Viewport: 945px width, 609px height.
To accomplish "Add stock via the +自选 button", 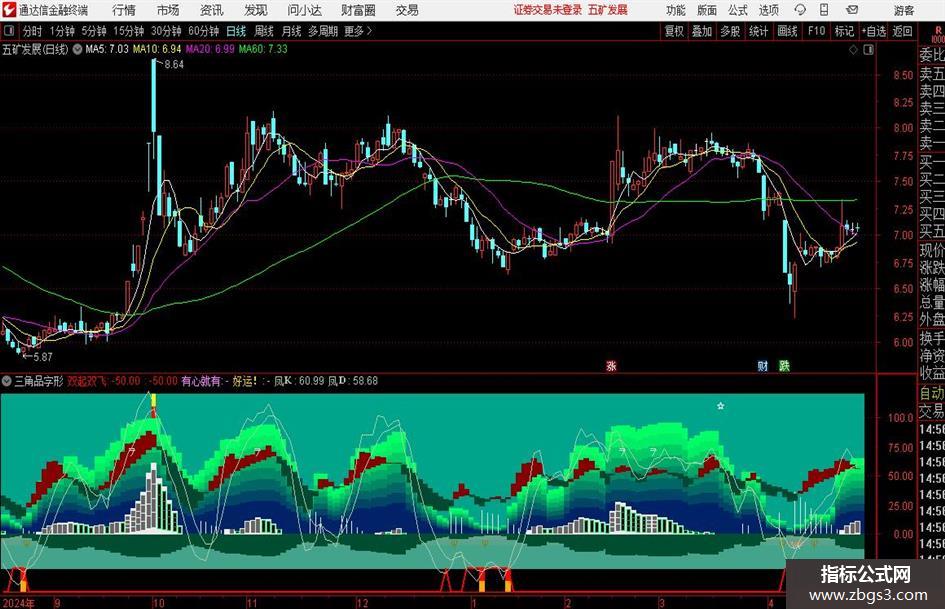I will [x=873, y=31].
